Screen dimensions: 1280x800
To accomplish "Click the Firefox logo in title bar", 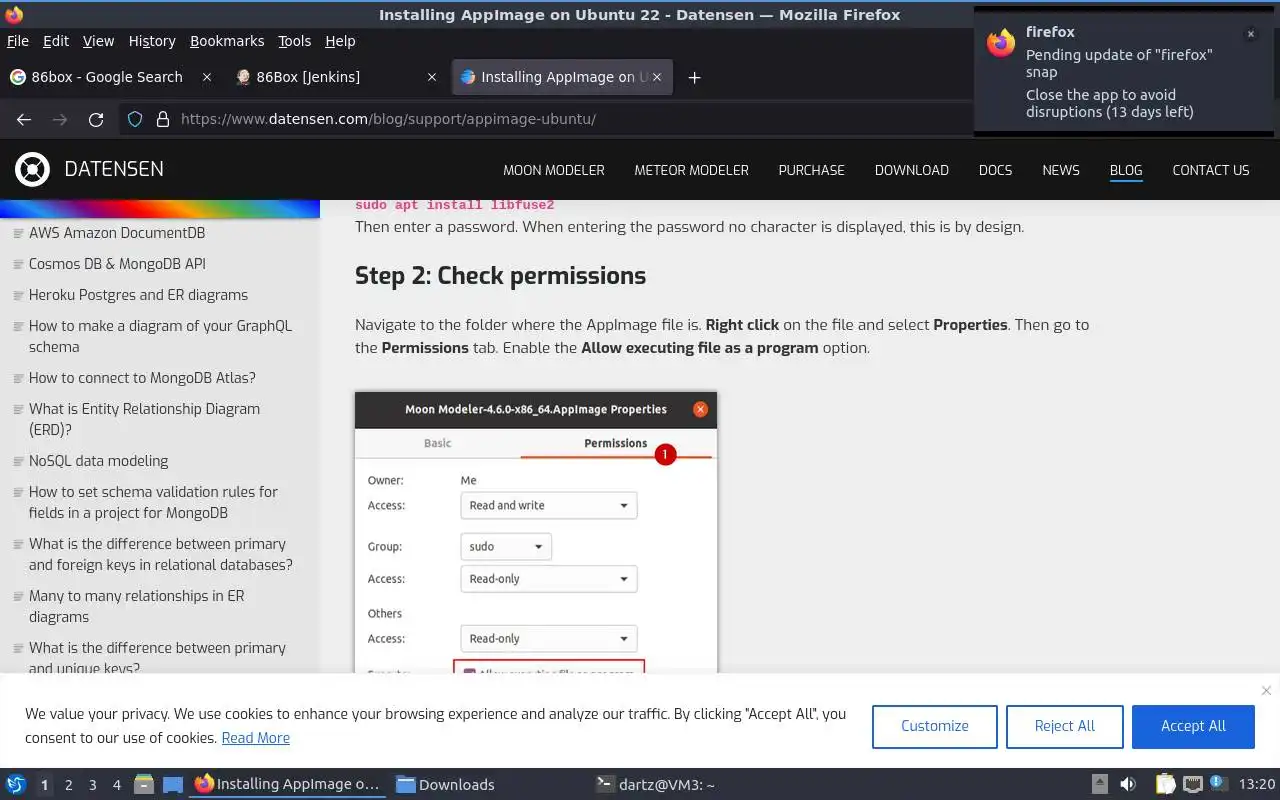I will pos(14,14).
